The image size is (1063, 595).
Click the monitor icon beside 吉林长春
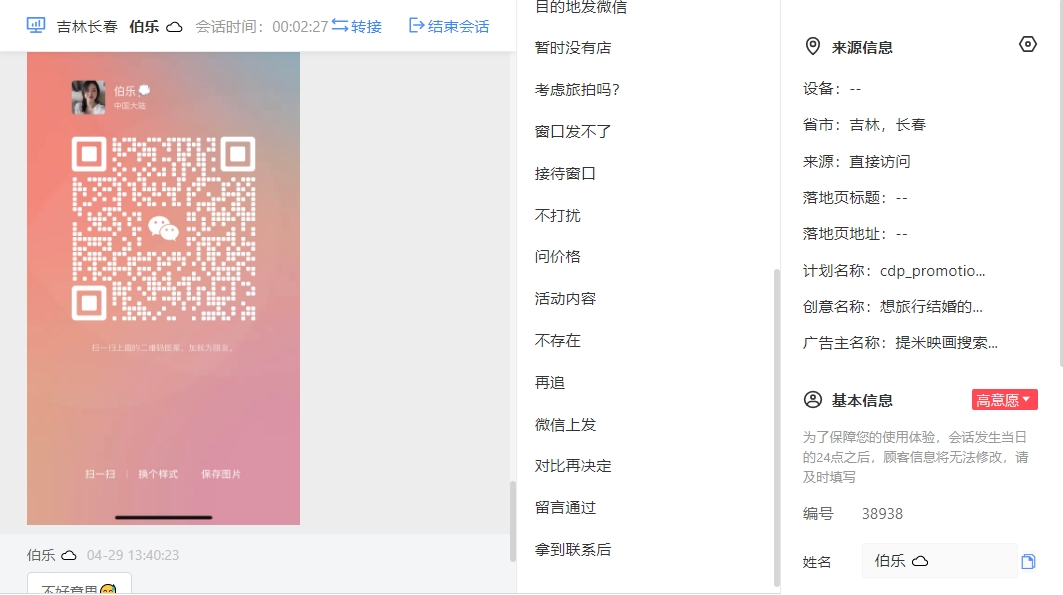pos(36,26)
